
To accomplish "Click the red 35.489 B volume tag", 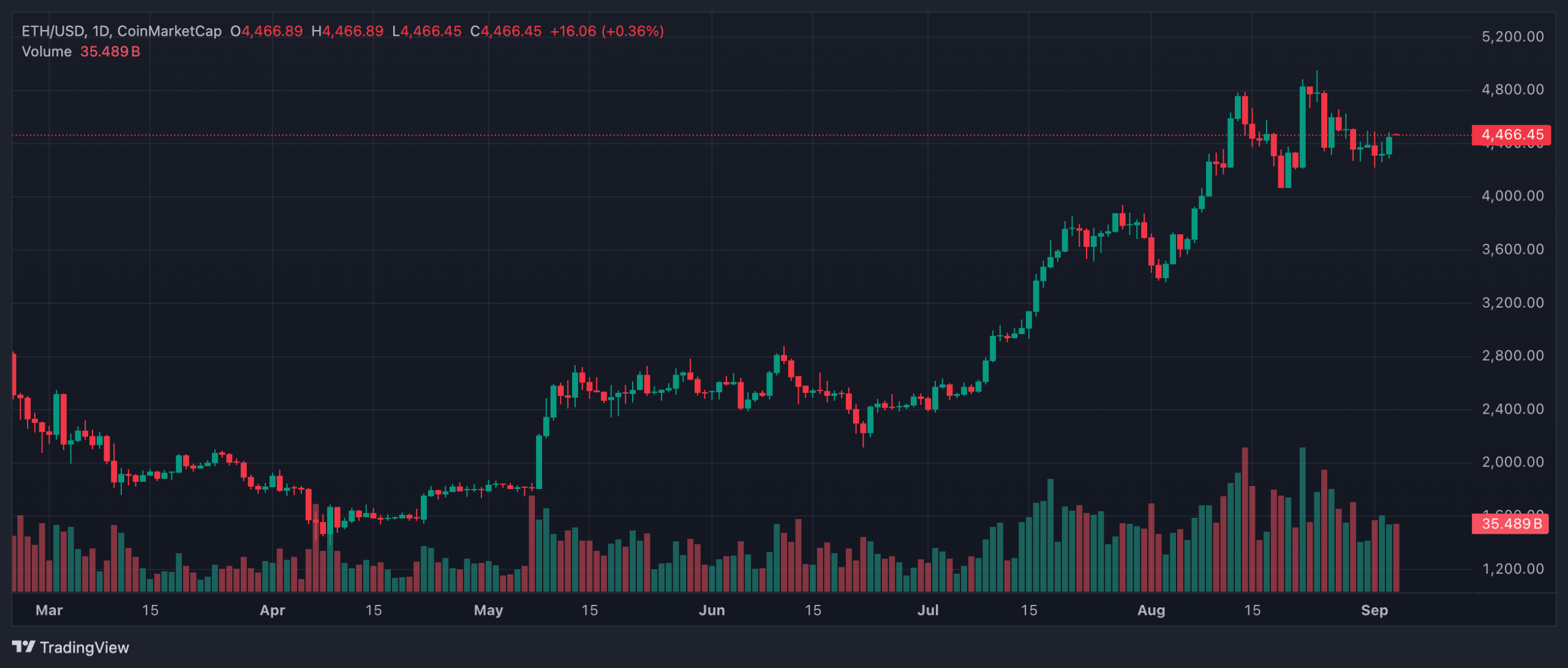I will (x=1510, y=523).
